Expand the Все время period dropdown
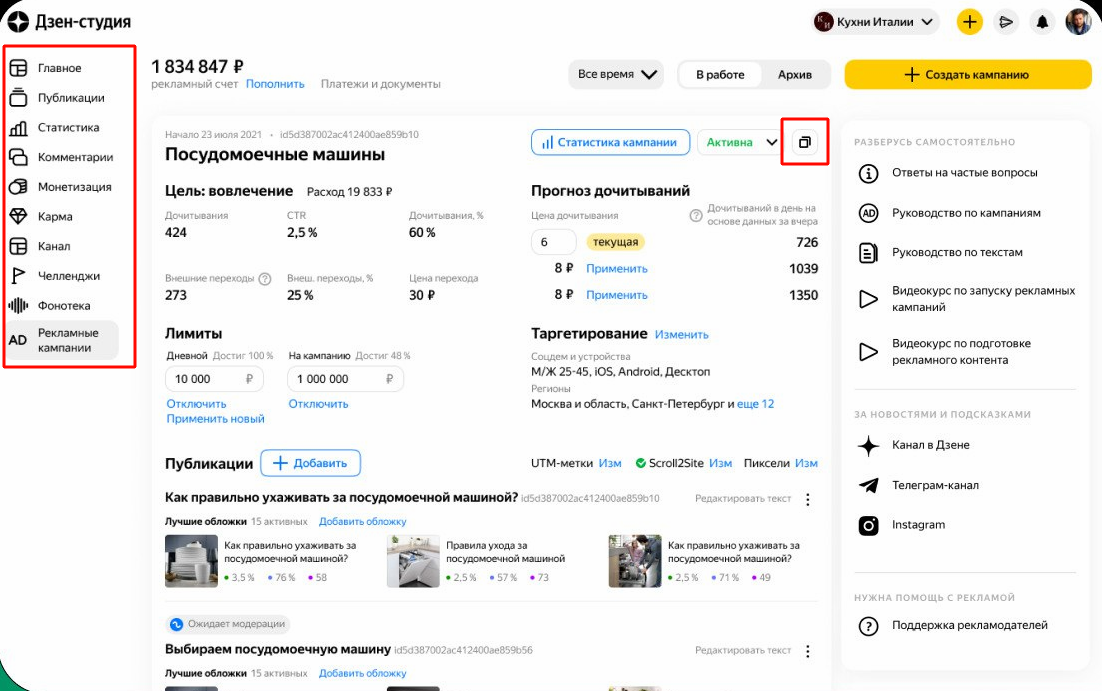Viewport: 1102px width, 691px height. [616, 75]
